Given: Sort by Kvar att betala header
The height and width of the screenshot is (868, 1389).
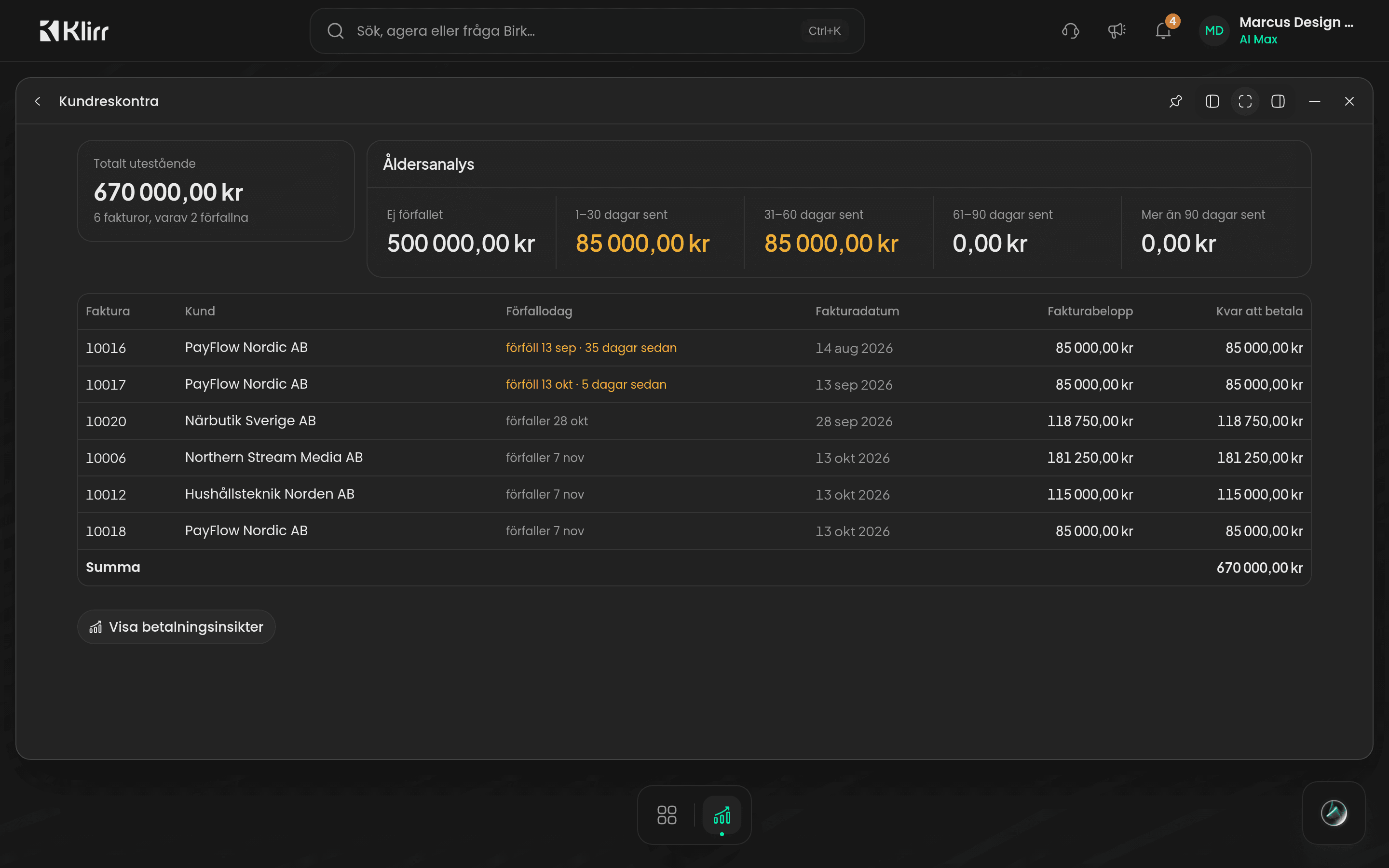Looking at the screenshot, I should point(1259,311).
